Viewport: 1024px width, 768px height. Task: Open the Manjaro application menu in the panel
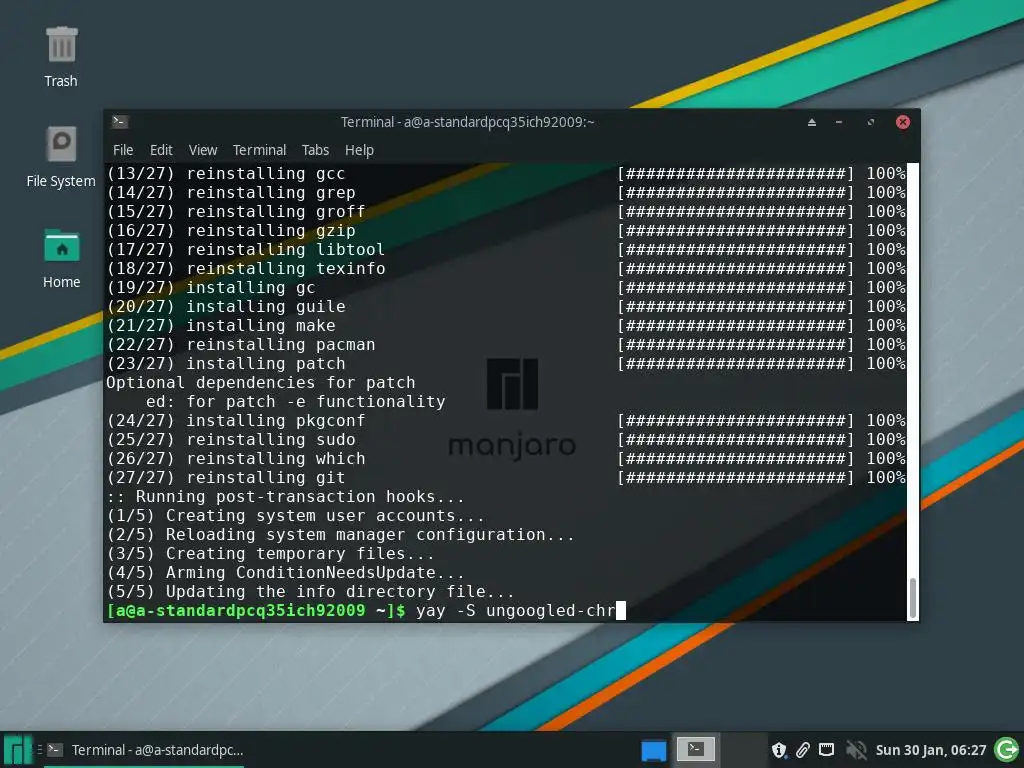pyautogui.click(x=17, y=750)
